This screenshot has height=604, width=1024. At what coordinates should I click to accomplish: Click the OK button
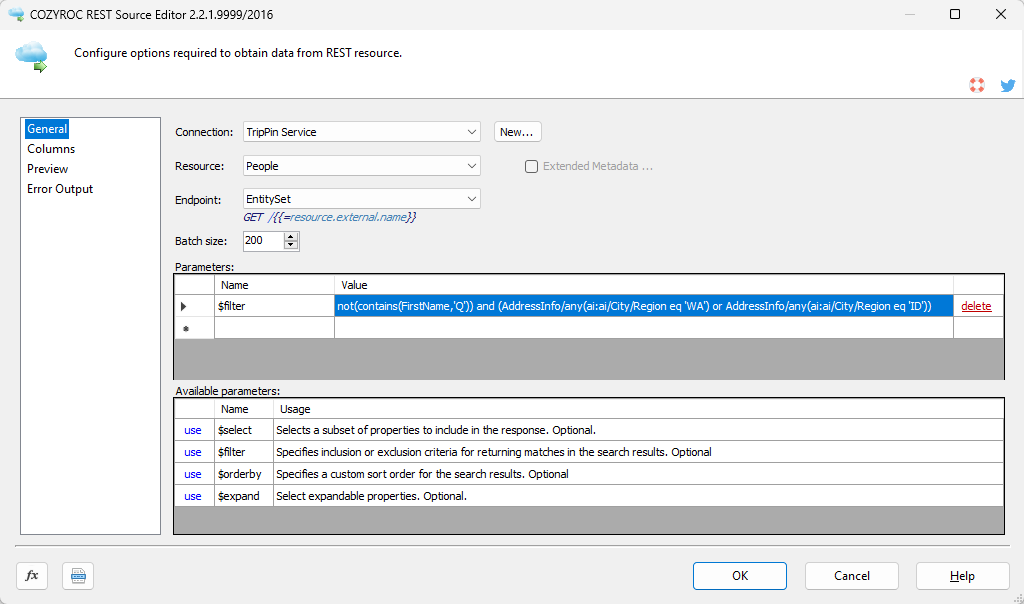740,576
